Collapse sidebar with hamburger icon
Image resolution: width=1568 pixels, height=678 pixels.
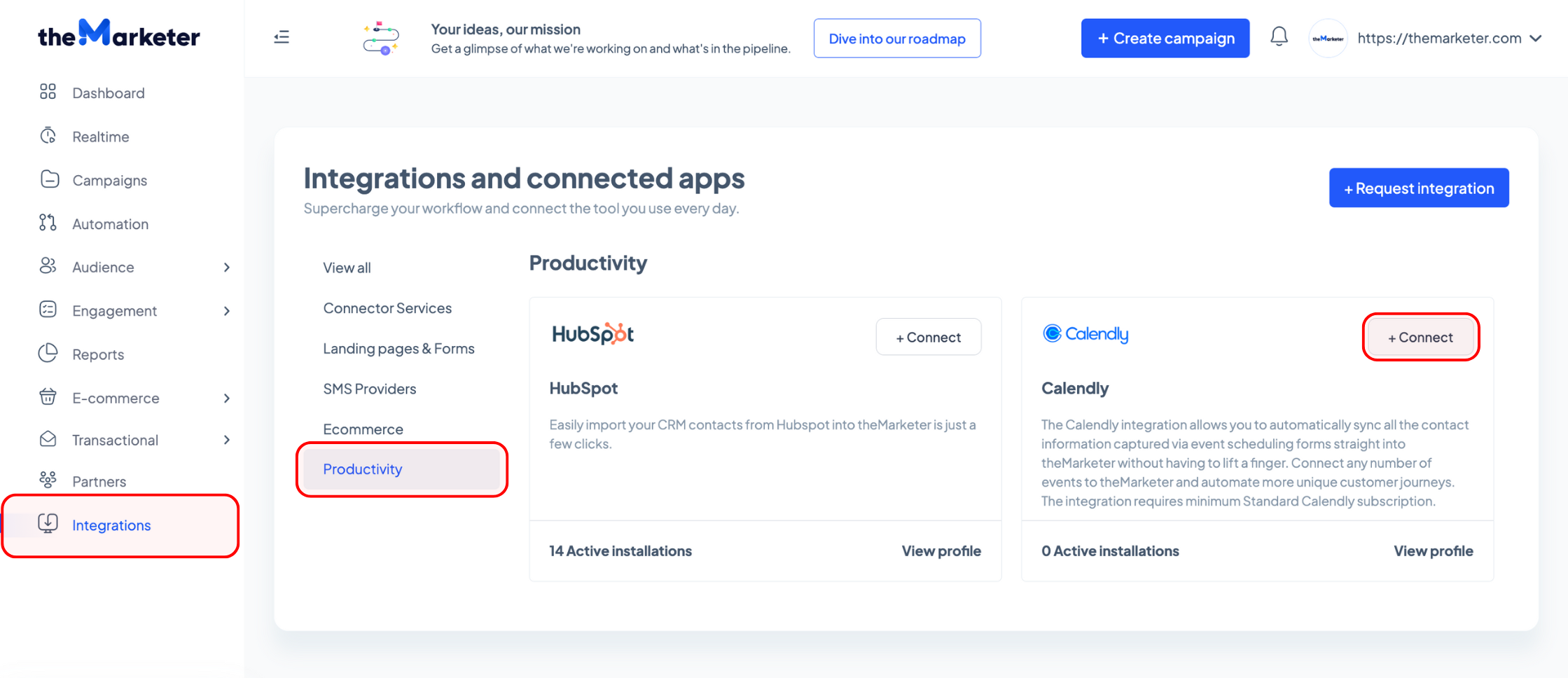[x=282, y=37]
